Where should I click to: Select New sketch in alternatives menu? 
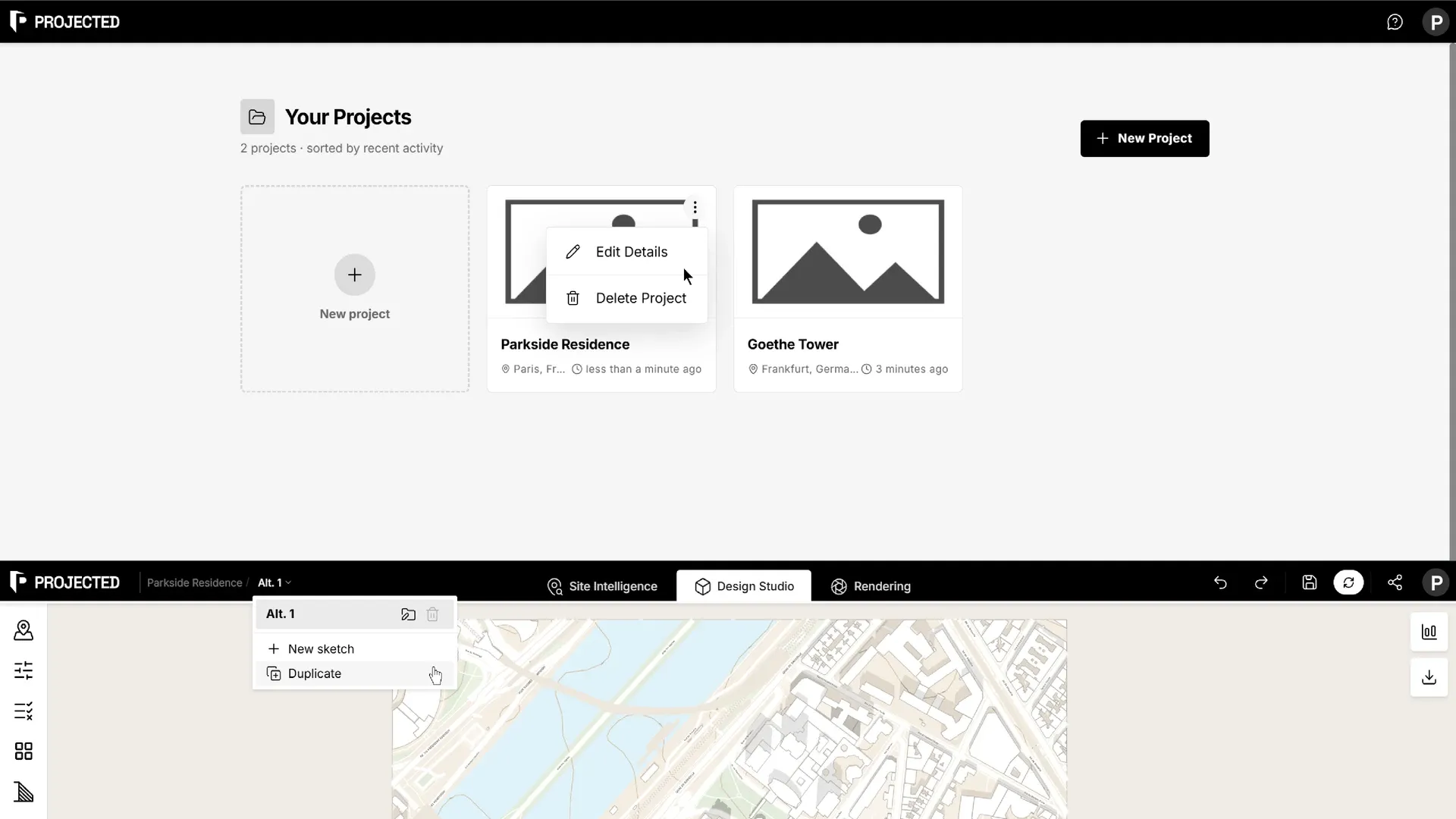click(354, 649)
